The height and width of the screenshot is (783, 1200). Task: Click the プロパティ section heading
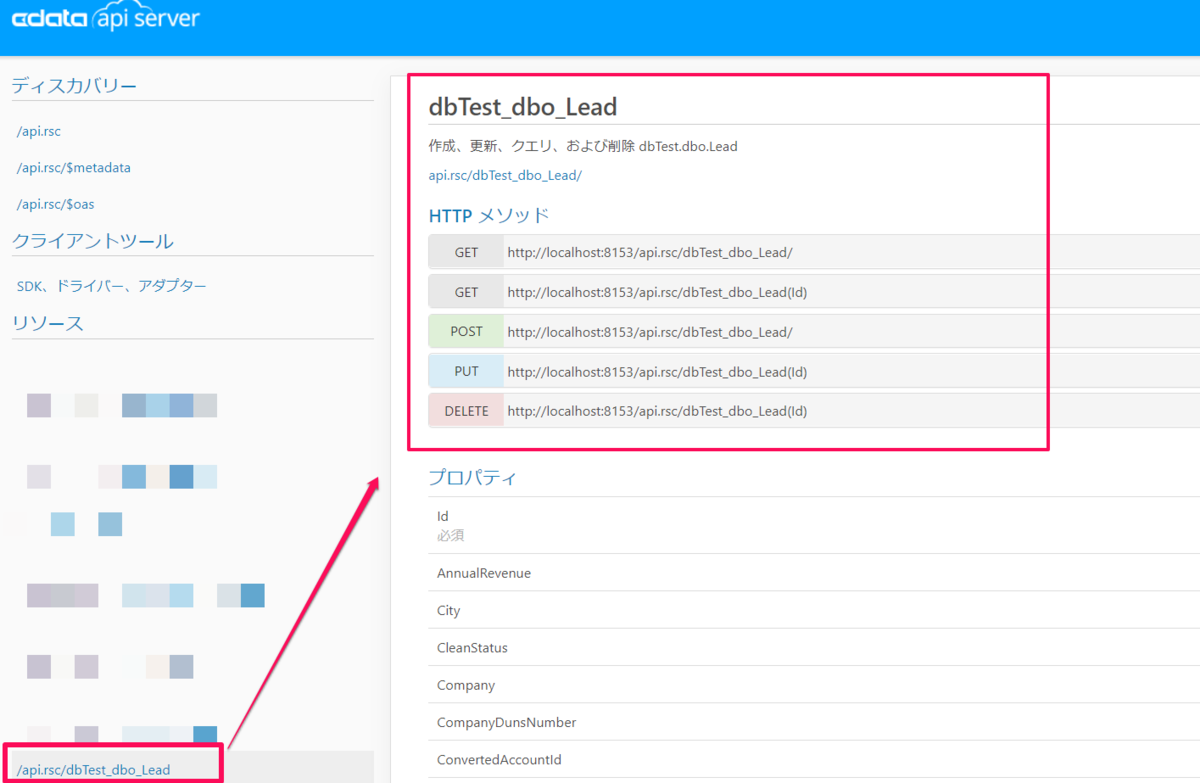[473, 477]
